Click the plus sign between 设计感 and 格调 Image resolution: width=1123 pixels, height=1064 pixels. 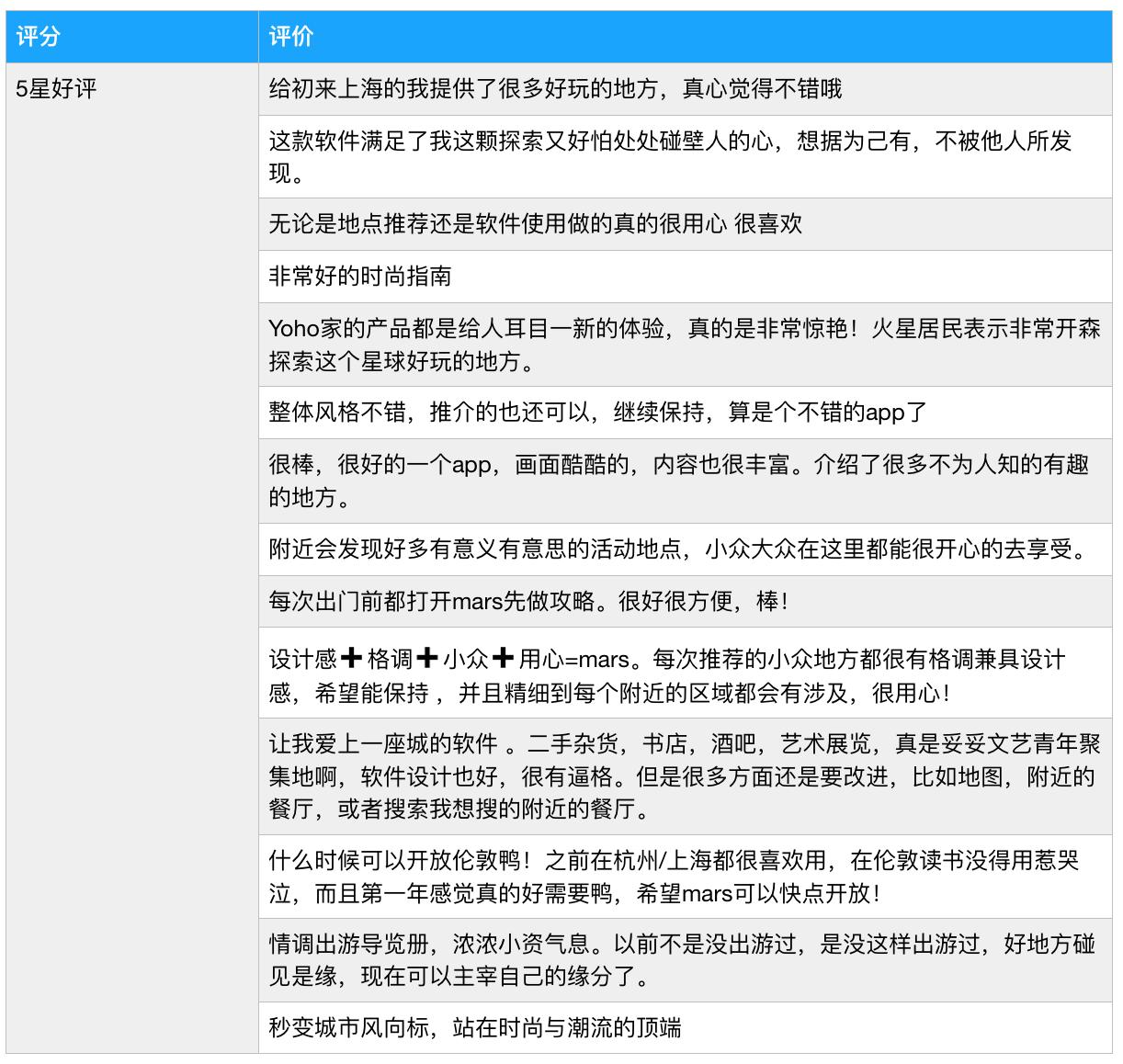point(351,659)
